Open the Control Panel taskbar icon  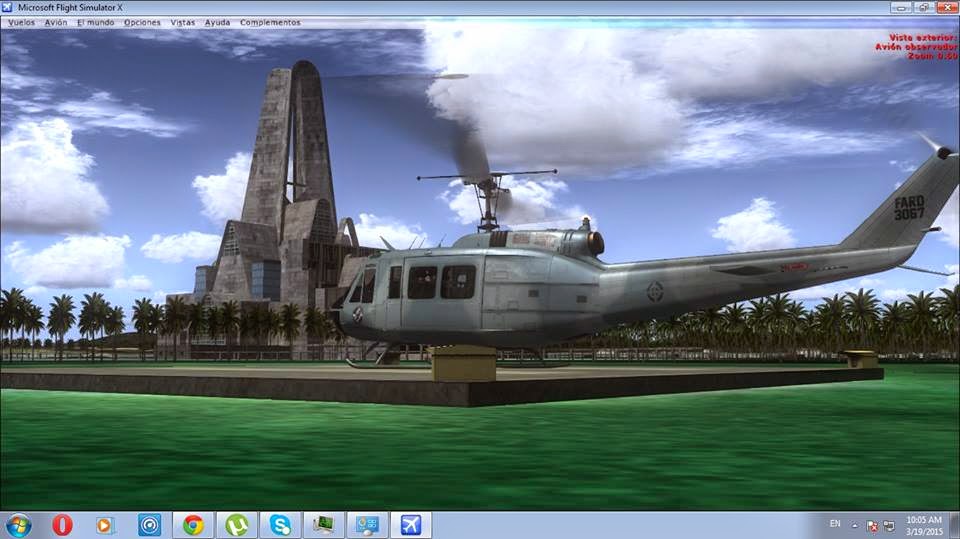(x=367, y=525)
